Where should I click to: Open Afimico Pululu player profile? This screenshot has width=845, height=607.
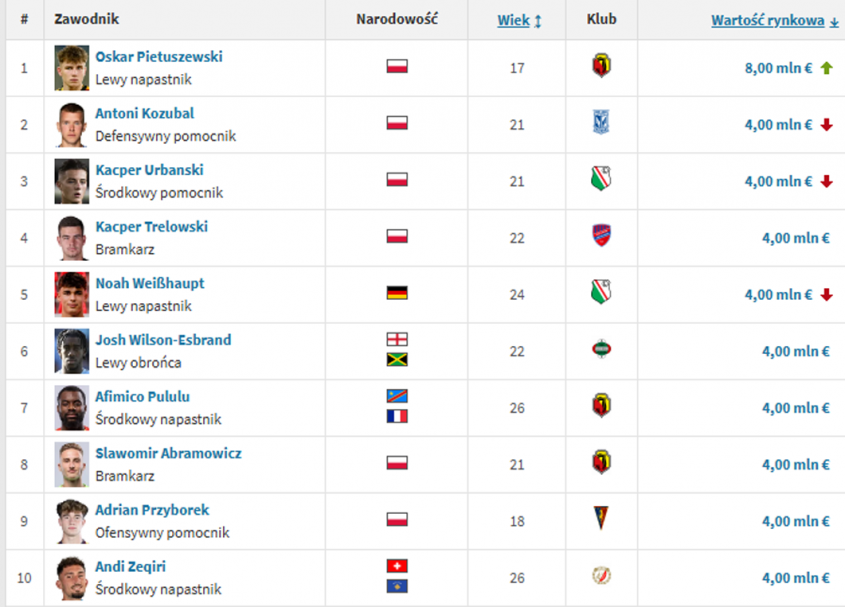click(142, 397)
